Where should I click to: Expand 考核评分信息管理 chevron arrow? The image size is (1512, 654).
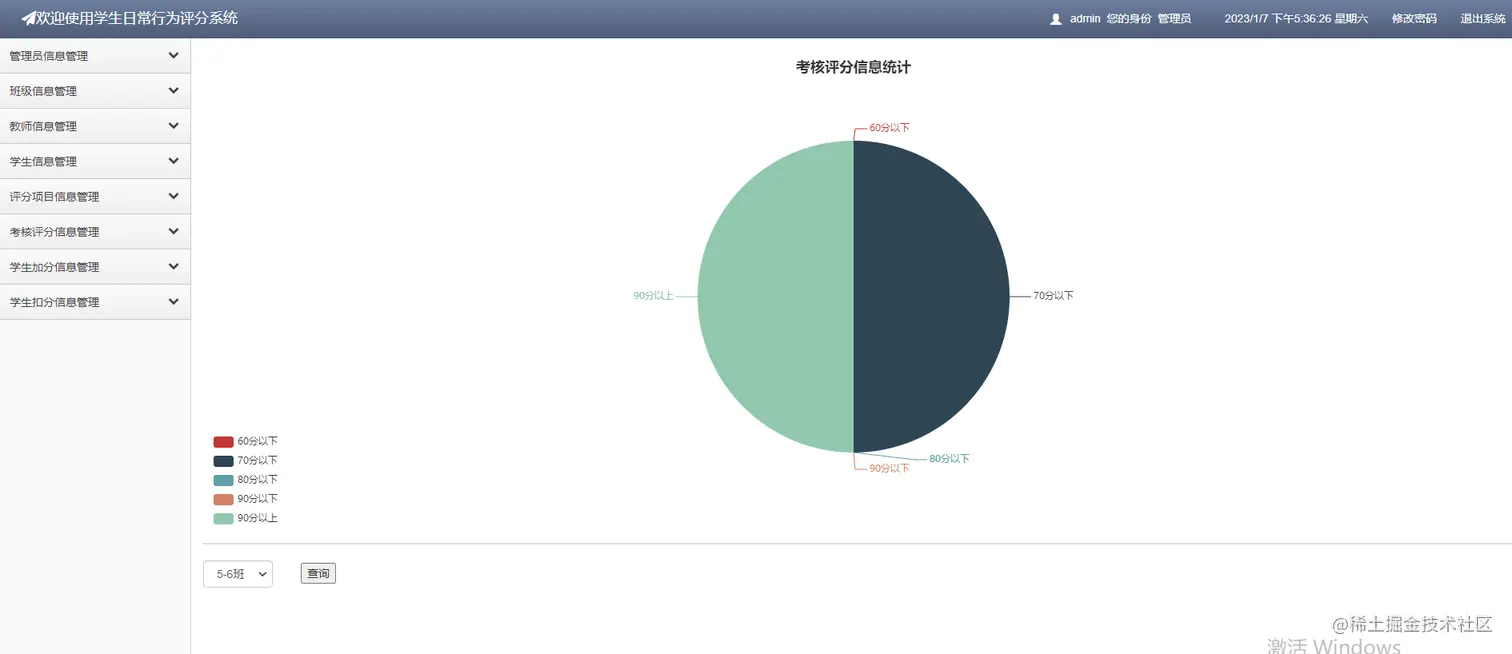[174, 231]
